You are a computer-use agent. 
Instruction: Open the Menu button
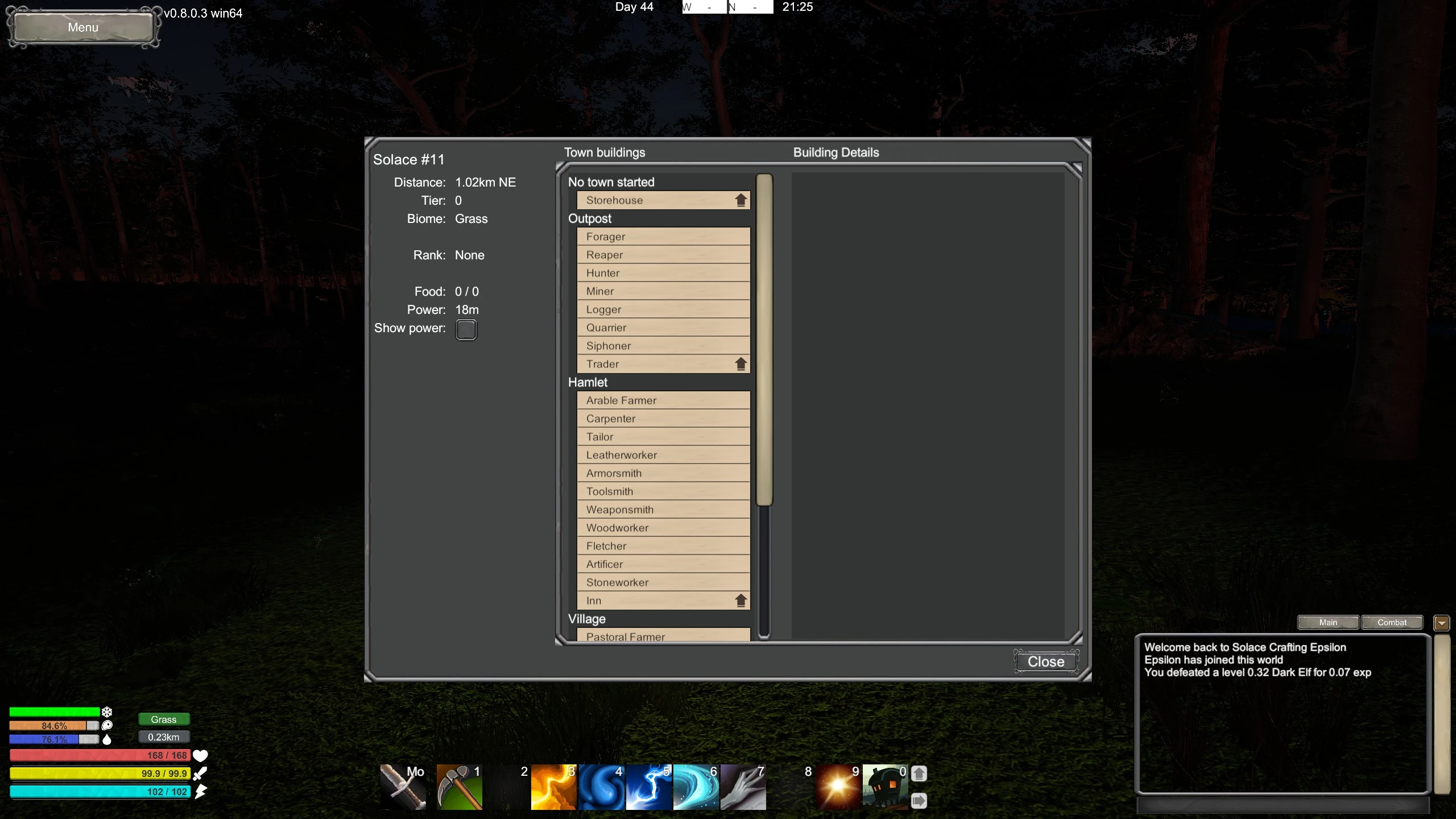pyautogui.click(x=83, y=27)
